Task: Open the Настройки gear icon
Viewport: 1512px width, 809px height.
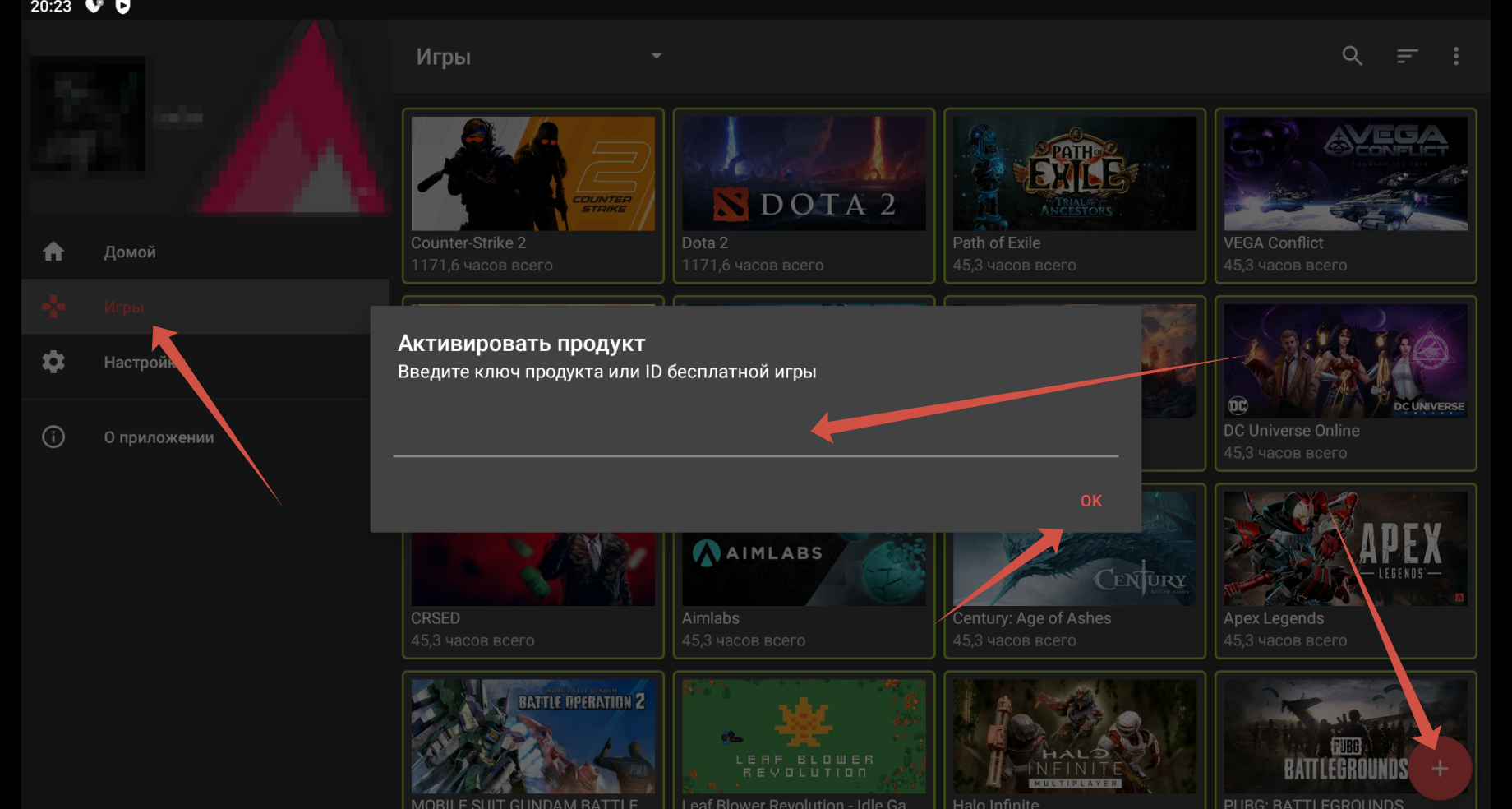Action: [x=53, y=362]
